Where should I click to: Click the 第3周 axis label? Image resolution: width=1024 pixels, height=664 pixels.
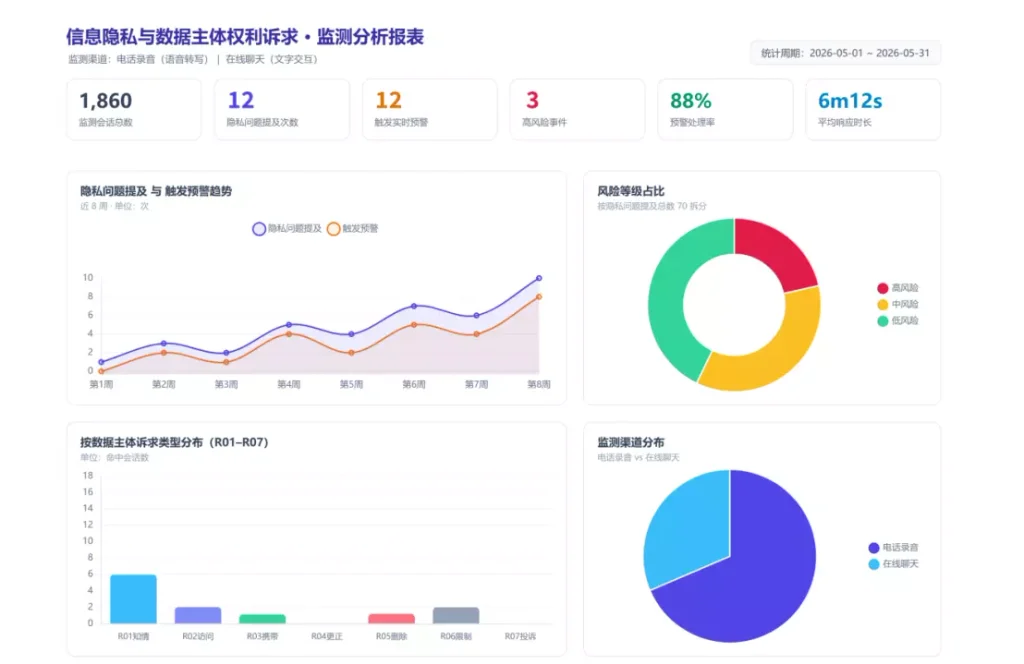(x=226, y=385)
